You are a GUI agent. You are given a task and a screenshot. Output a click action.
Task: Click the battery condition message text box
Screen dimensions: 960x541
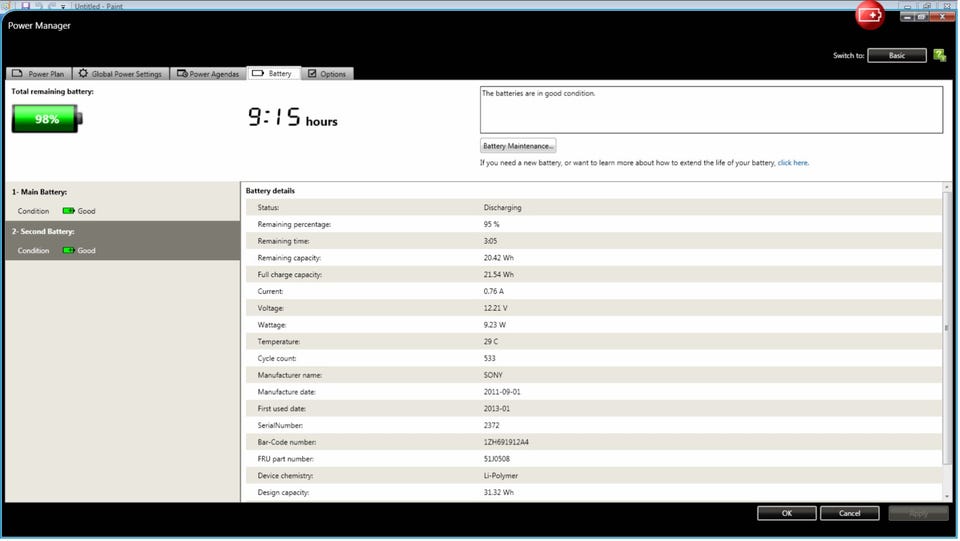pos(711,109)
